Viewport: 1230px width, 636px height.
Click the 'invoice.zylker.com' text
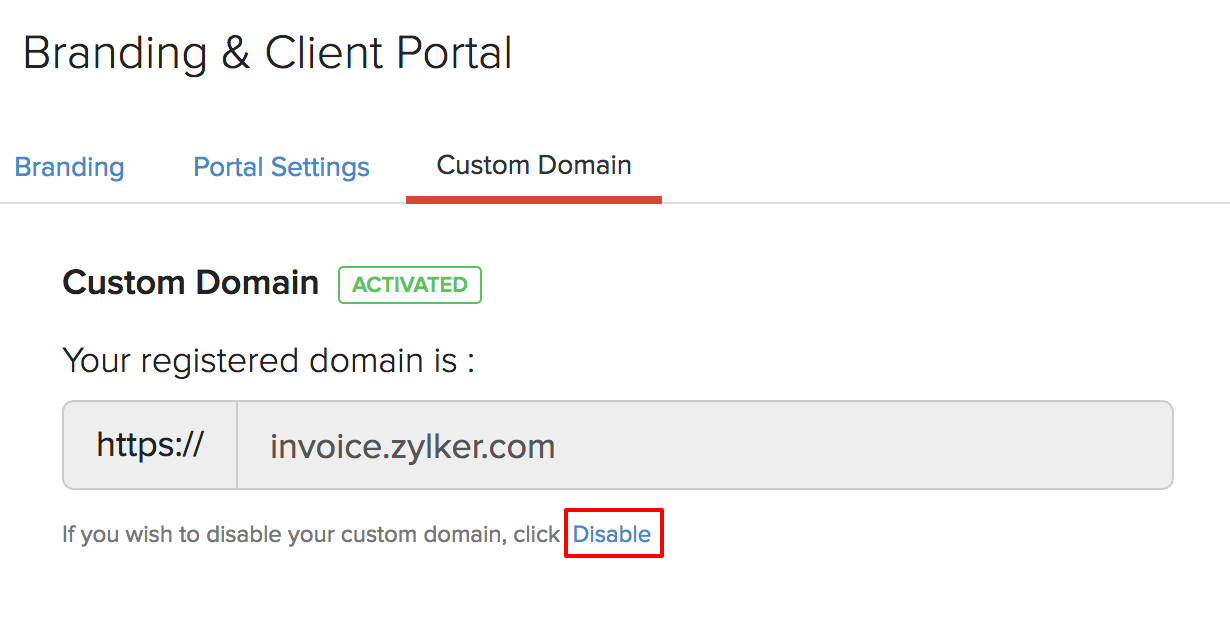pyautogui.click(x=412, y=446)
